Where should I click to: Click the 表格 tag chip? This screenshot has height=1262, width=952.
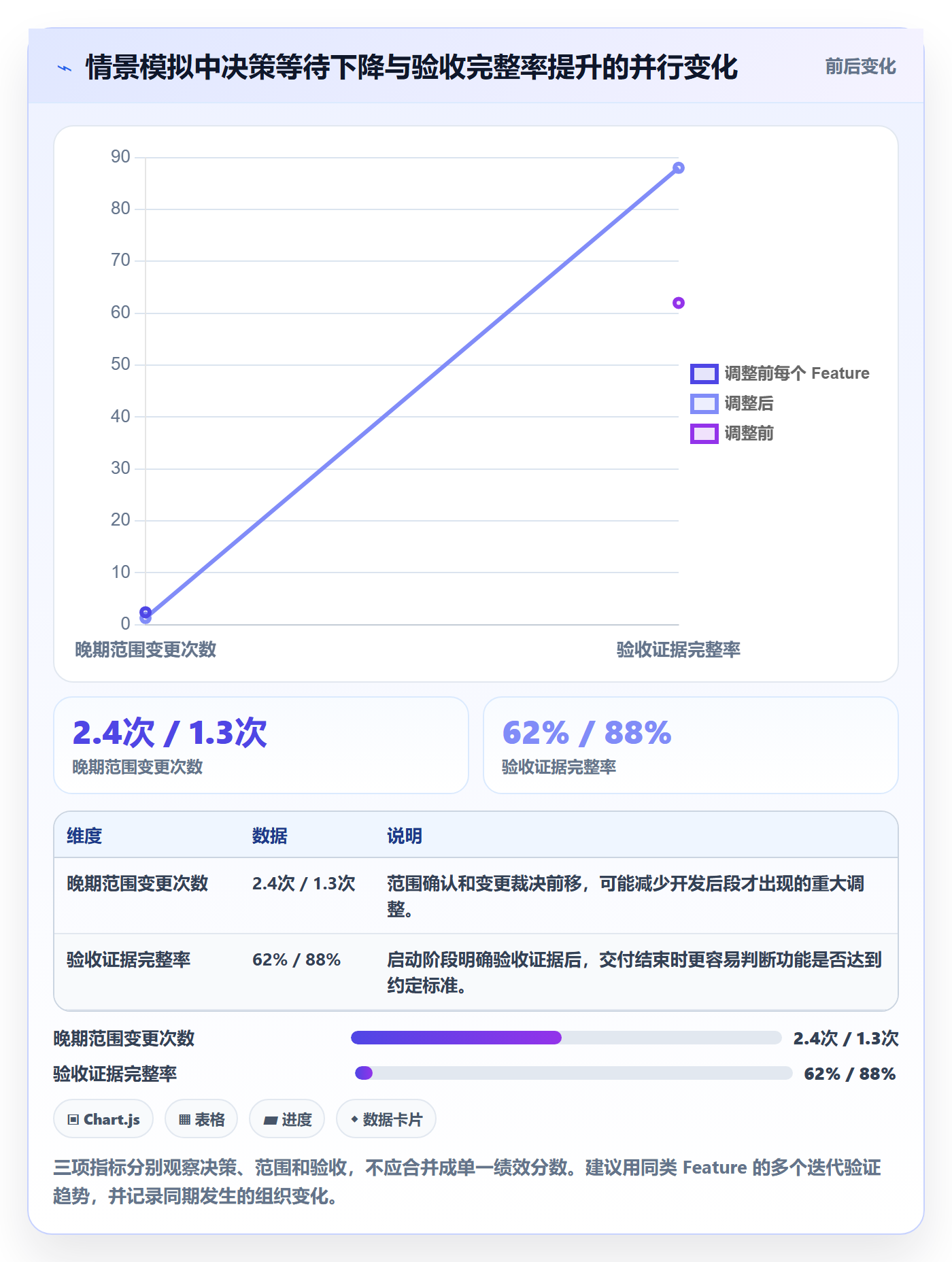point(201,1119)
